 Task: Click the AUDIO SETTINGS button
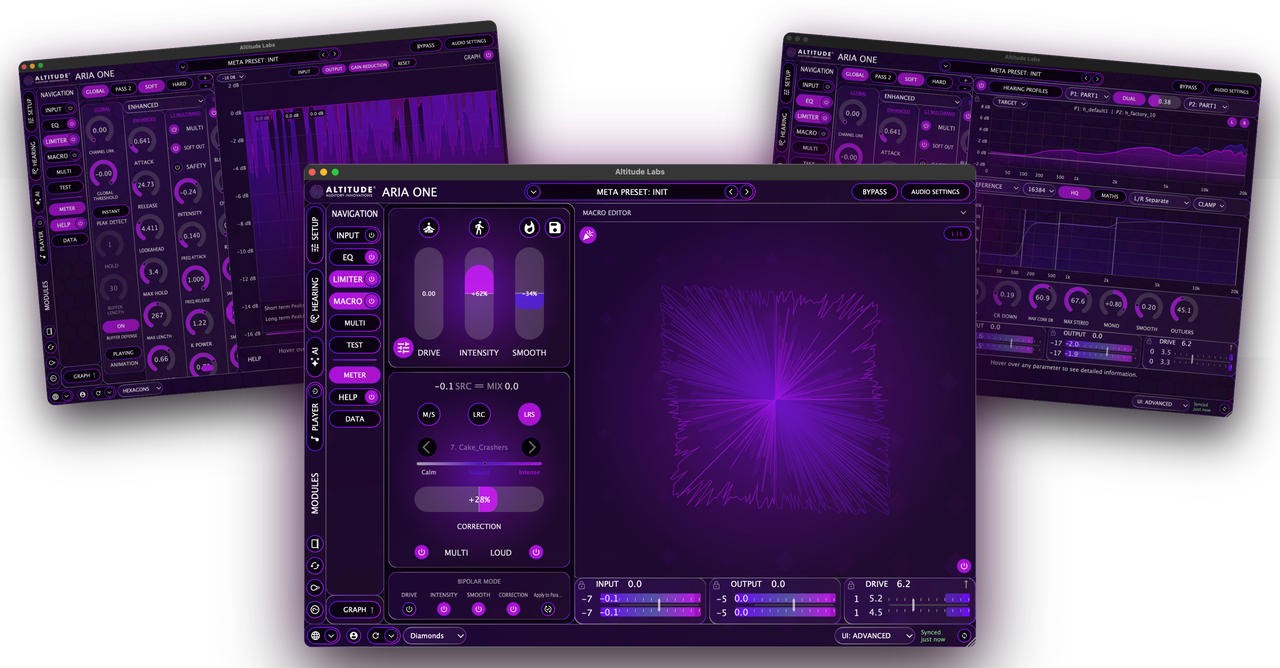point(936,192)
